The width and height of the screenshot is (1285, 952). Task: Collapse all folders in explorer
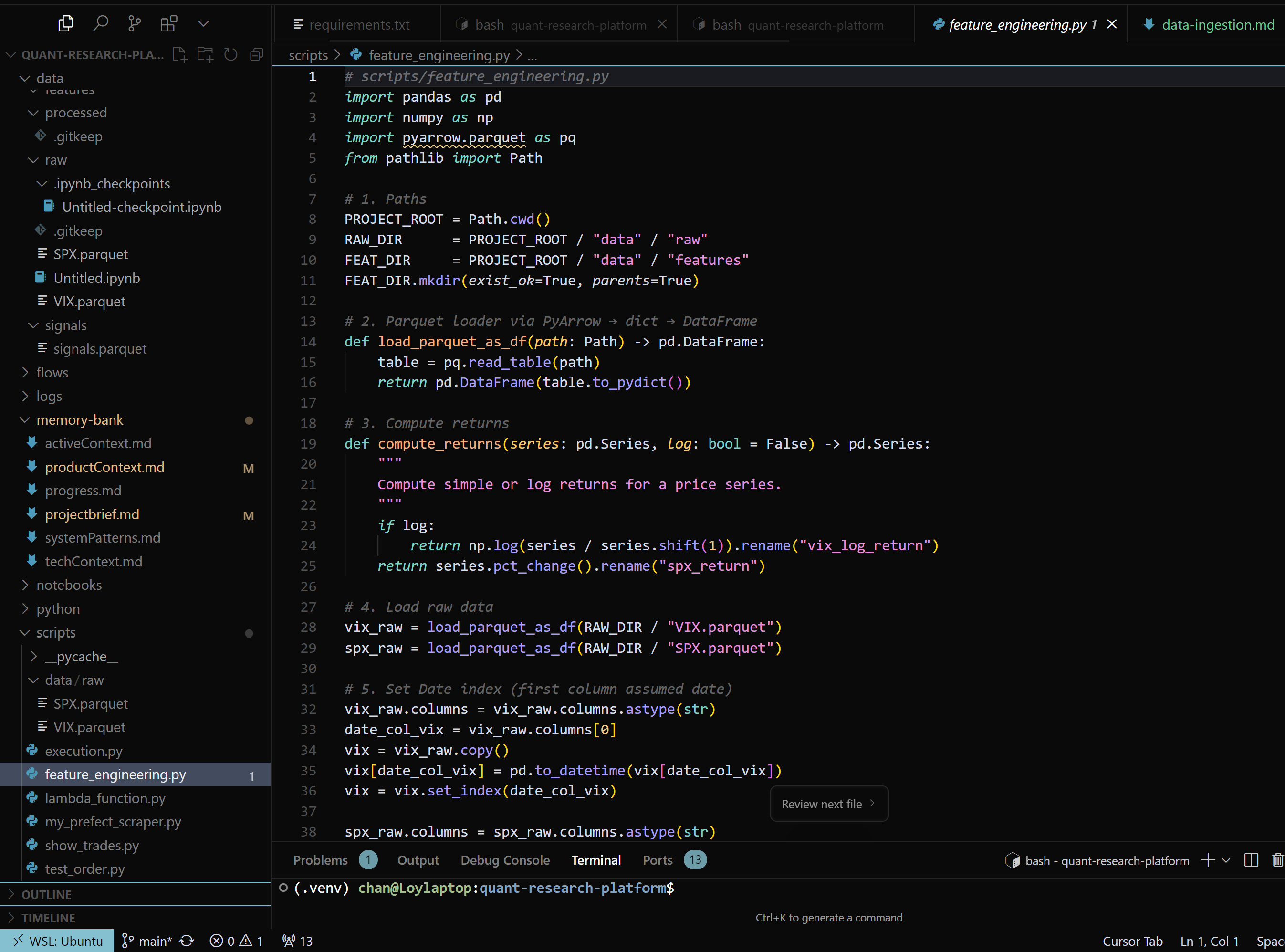coord(256,55)
